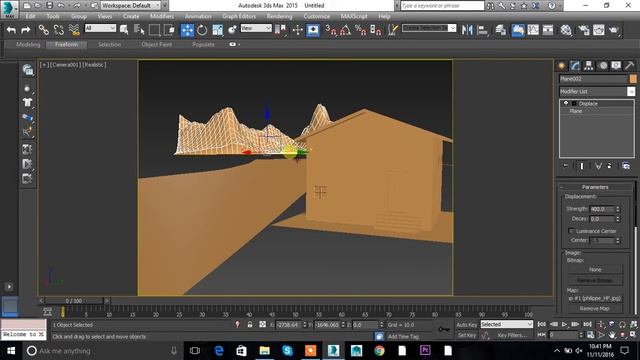Click the Strength value field
The image size is (640, 360).
[602, 209]
